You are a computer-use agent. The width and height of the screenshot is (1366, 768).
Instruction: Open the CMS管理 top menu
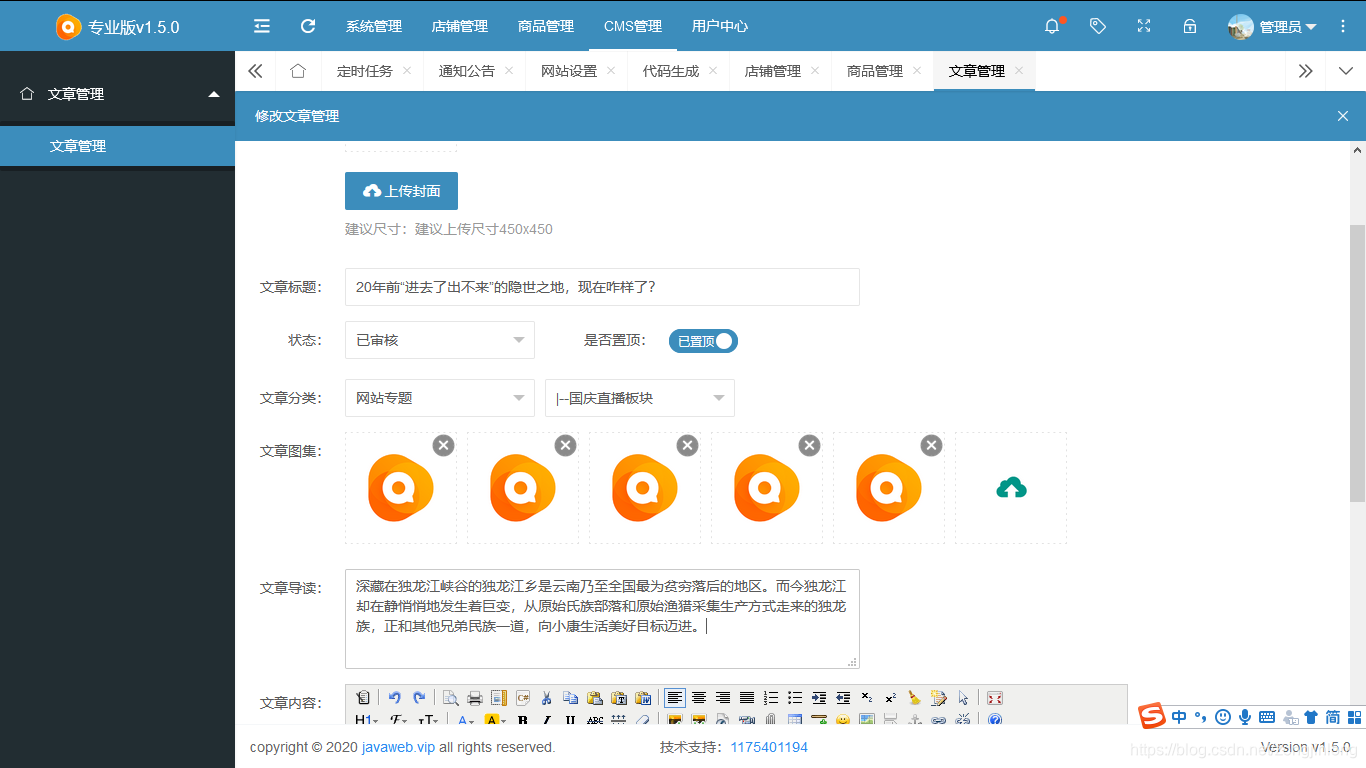[633, 26]
